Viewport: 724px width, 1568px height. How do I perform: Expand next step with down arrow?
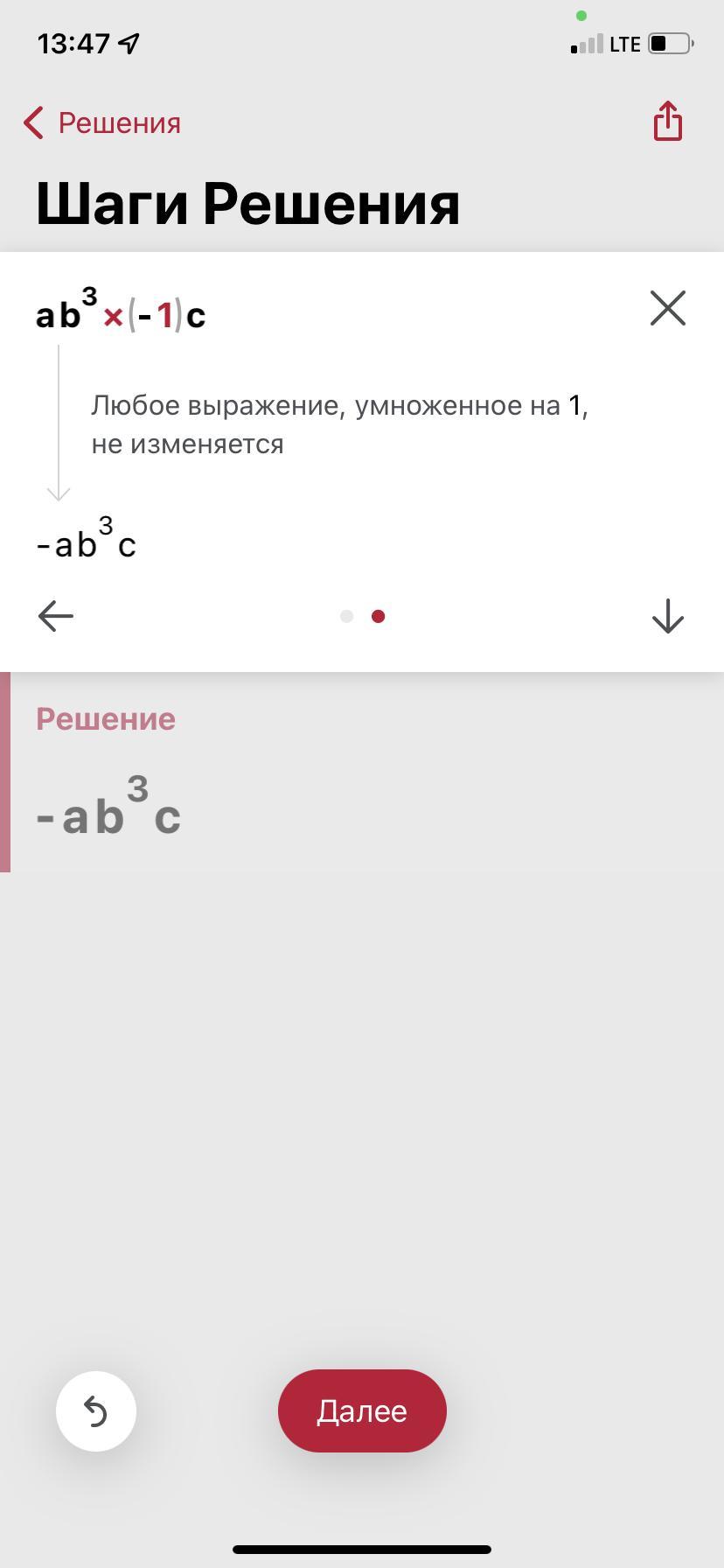[x=668, y=616]
